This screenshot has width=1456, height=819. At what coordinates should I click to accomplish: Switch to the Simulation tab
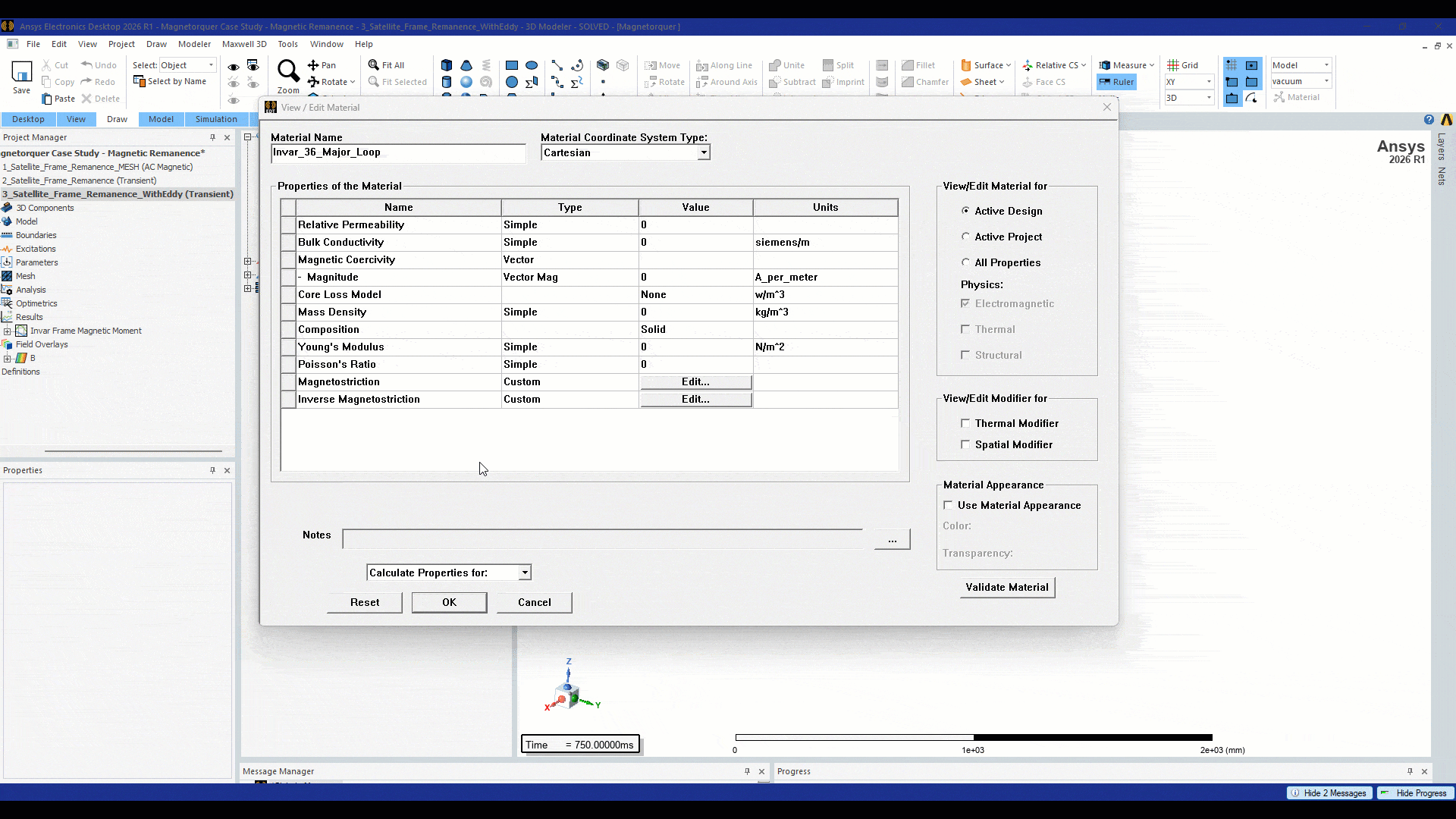click(216, 119)
